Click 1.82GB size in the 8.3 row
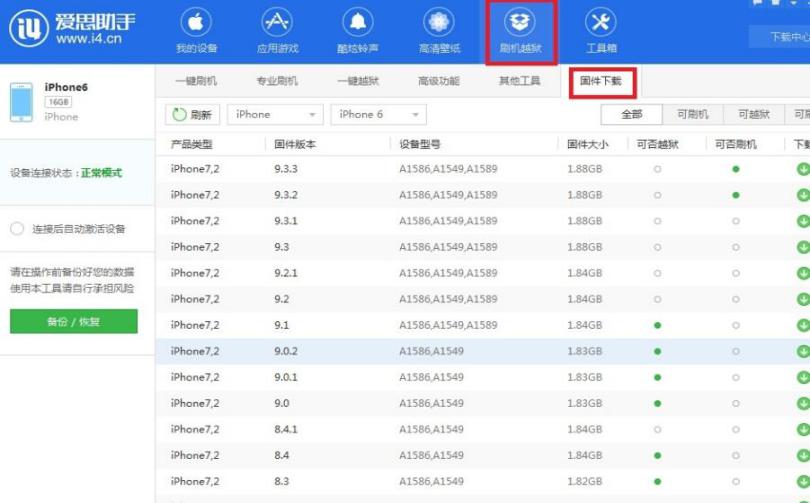 (585, 481)
